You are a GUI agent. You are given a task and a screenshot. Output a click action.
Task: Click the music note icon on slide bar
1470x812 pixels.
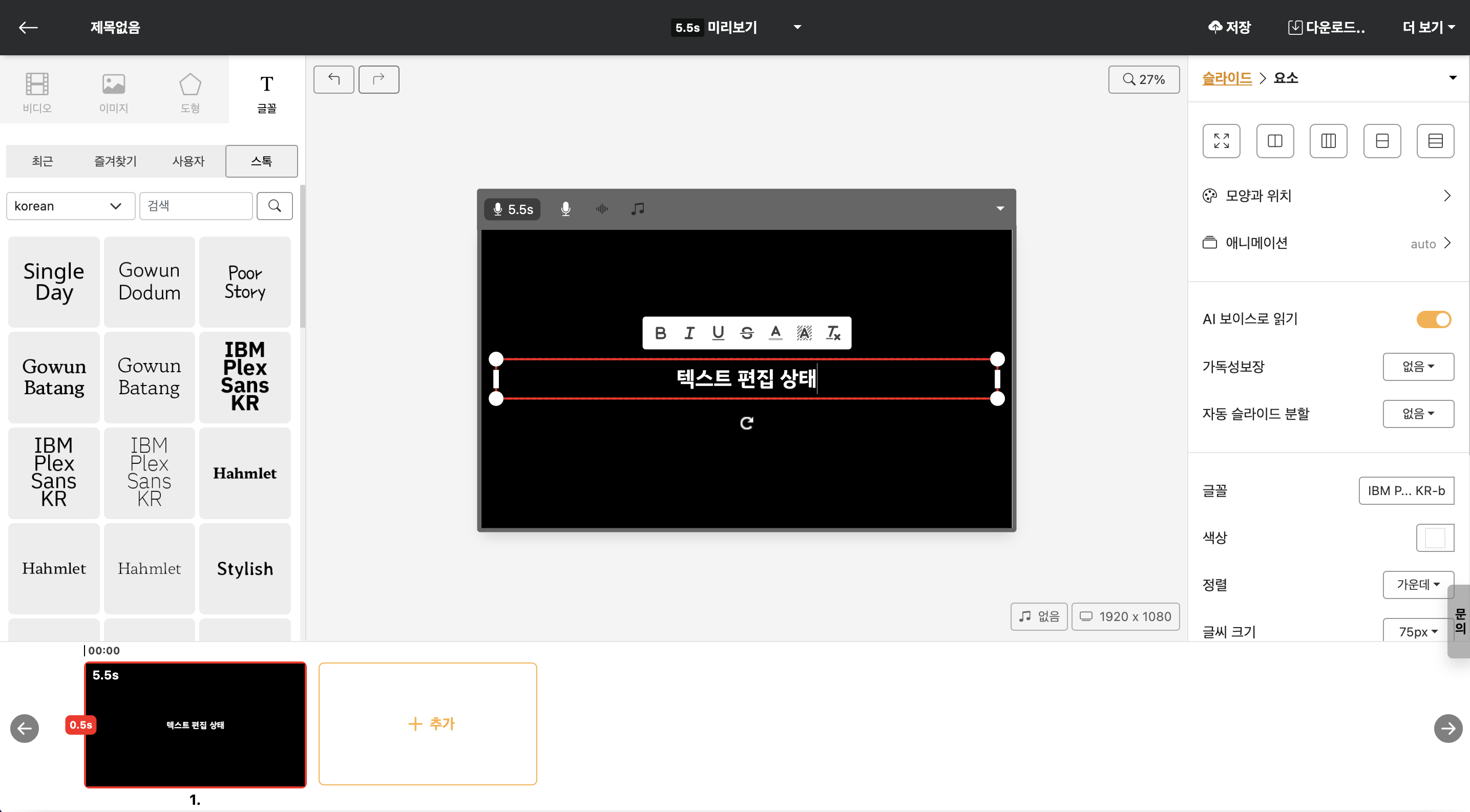point(637,209)
